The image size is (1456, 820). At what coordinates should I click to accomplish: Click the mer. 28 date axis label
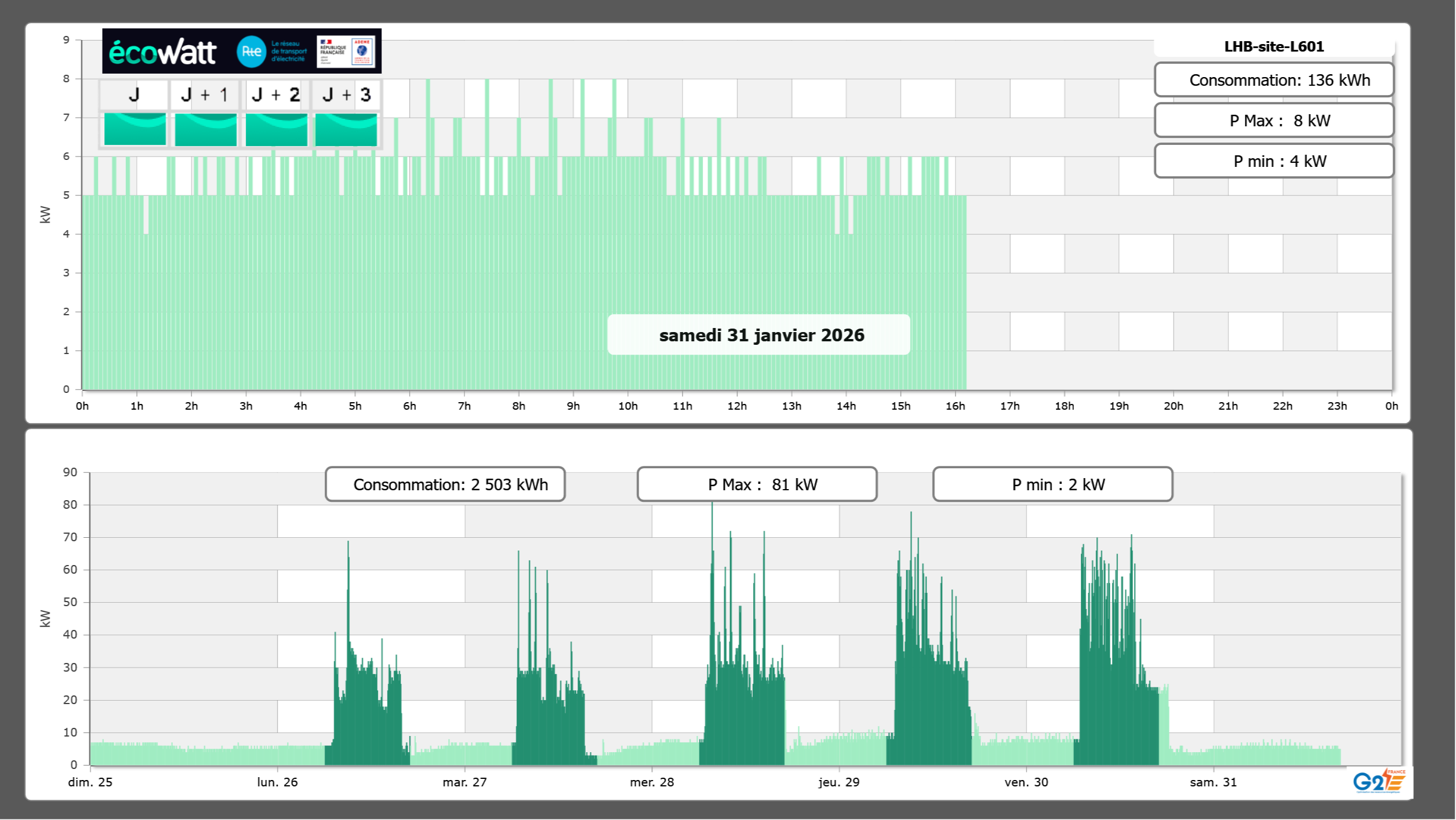tap(652, 782)
